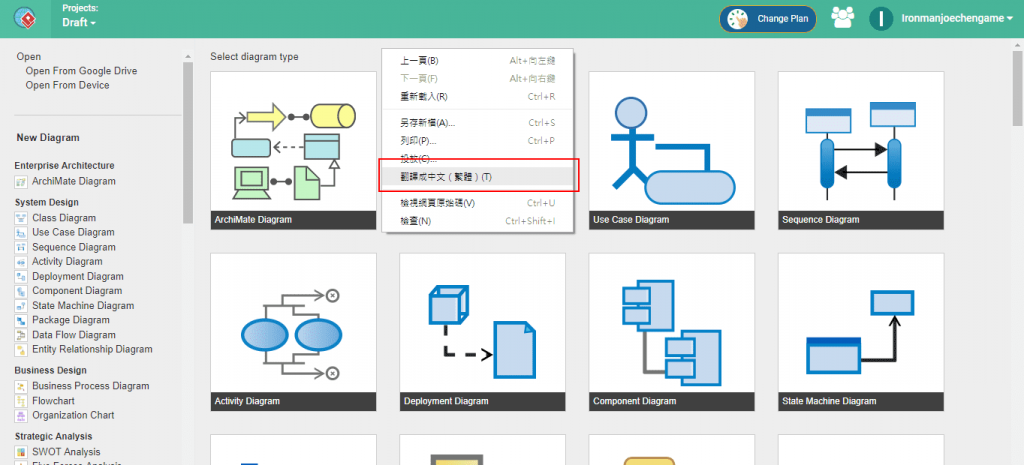The width and height of the screenshot is (1024, 465).
Task: Click the sidebar scroll up arrow
Action: coord(188,57)
